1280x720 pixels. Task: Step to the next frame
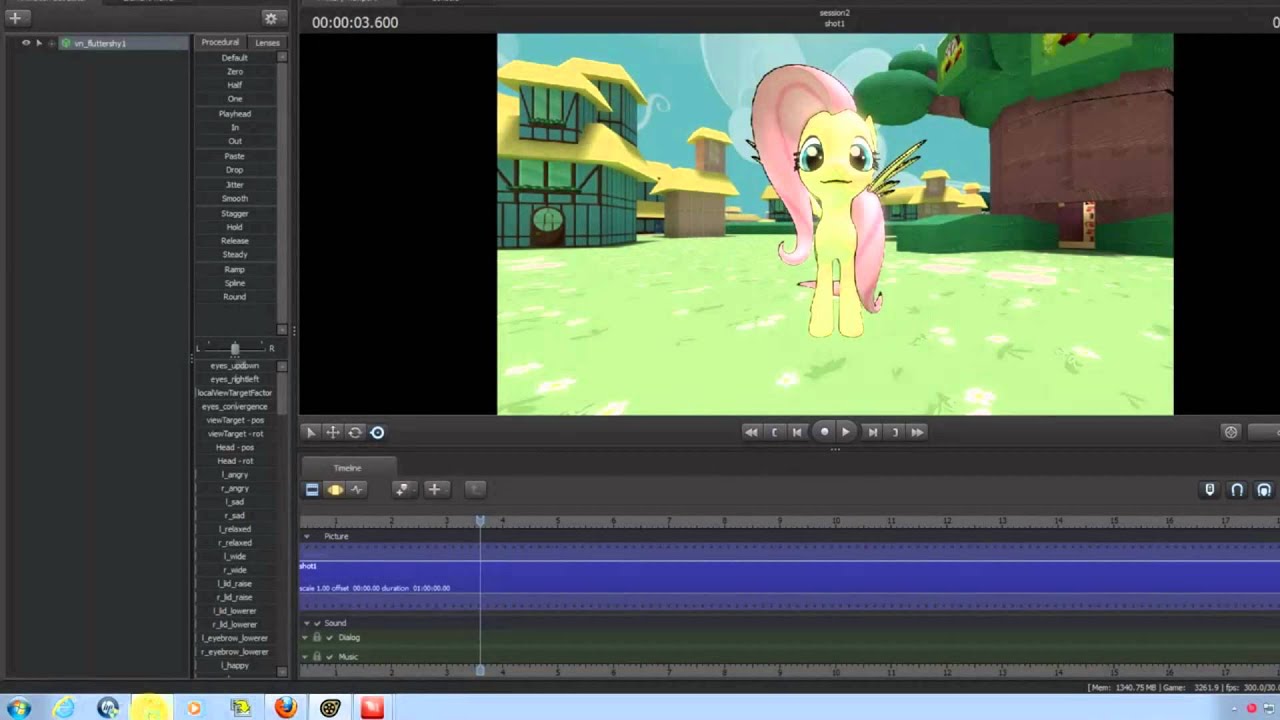pos(872,432)
